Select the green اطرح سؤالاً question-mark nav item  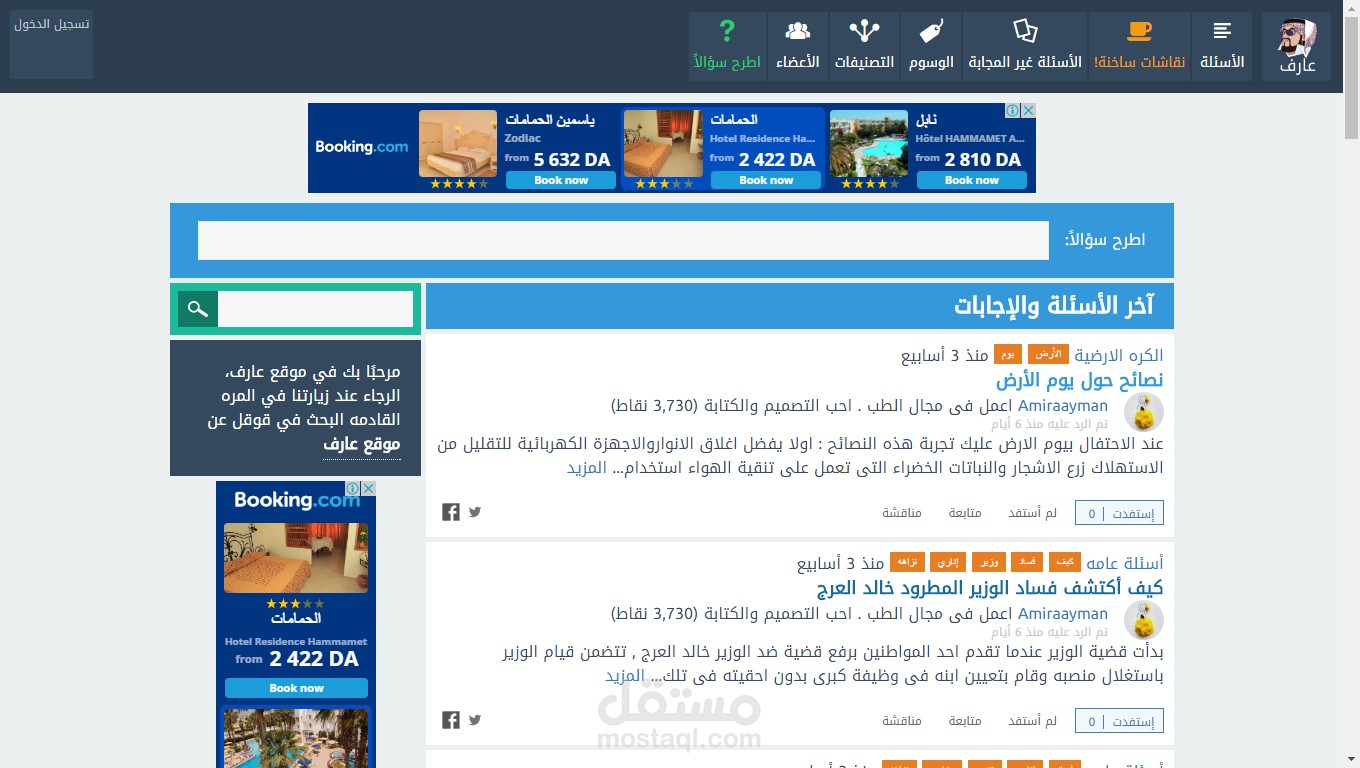[727, 46]
